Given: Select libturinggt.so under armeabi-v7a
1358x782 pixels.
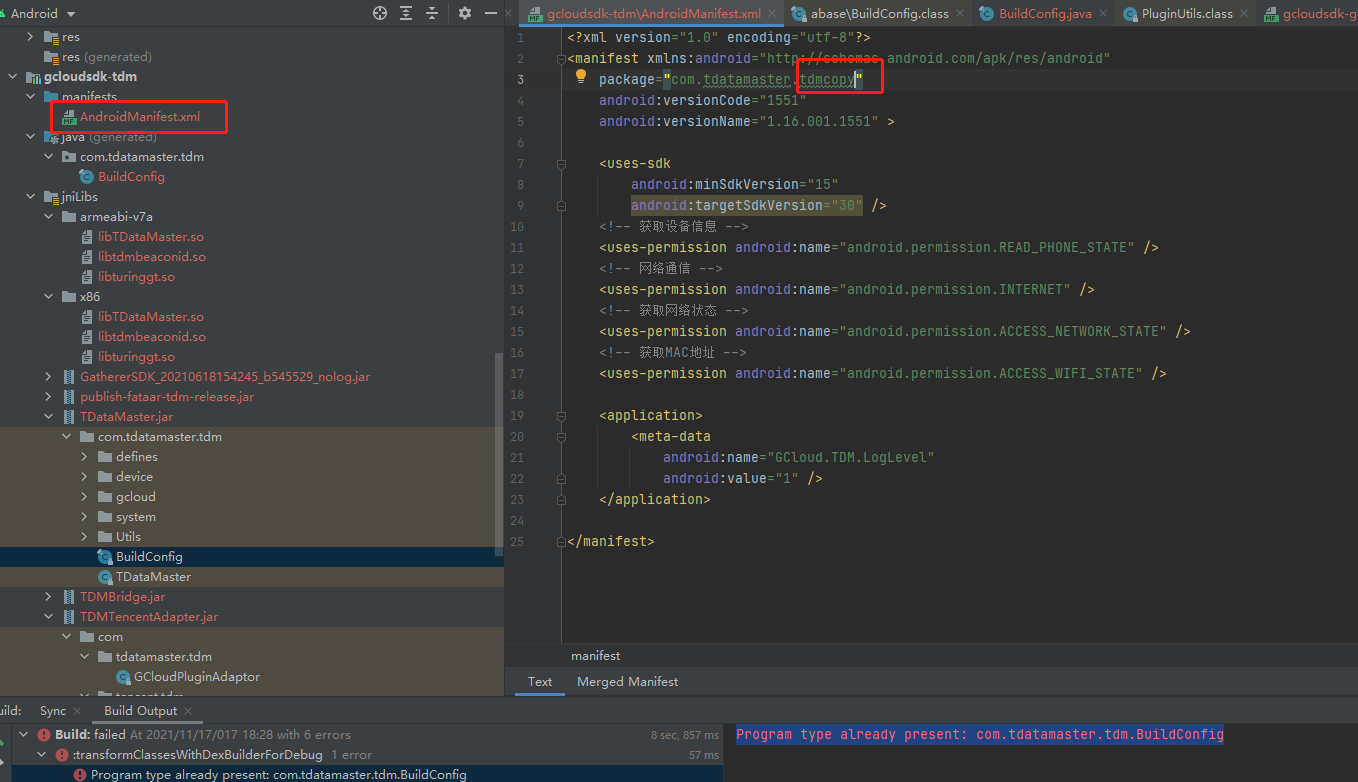Looking at the screenshot, I should (x=136, y=277).
